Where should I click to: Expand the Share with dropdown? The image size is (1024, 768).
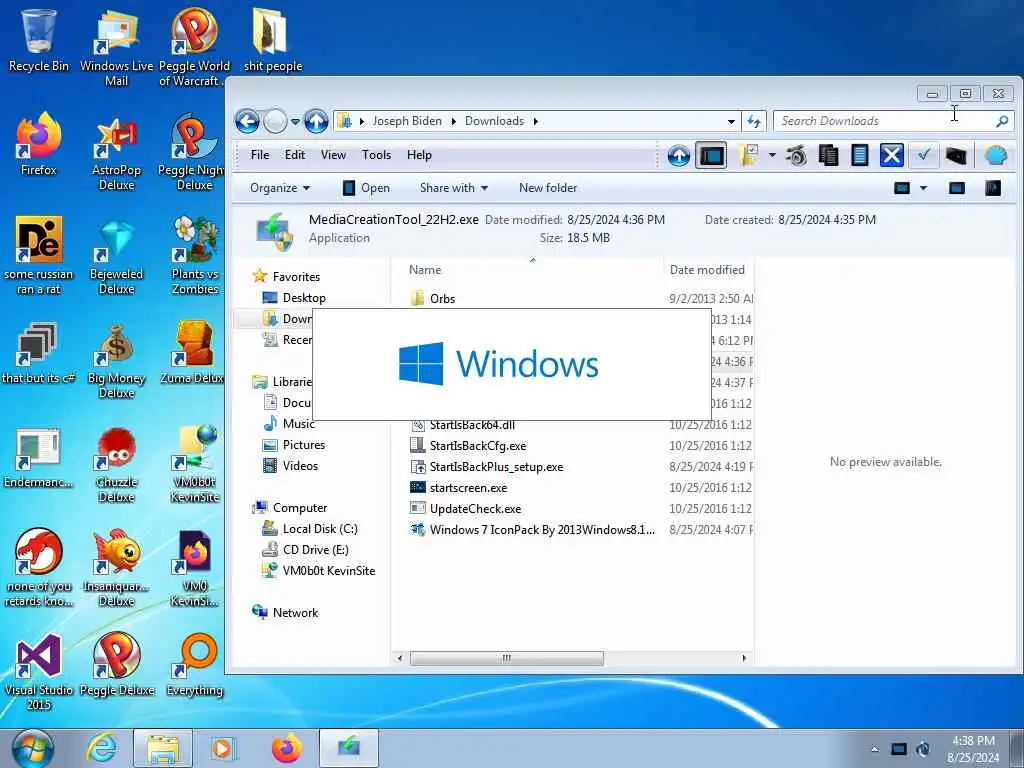coord(454,188)
